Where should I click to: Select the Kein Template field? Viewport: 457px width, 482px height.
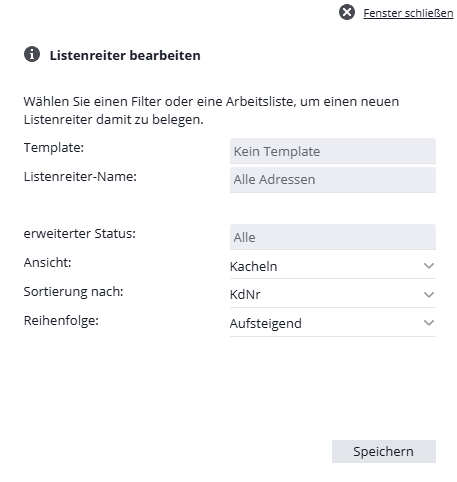coord(333,151)
